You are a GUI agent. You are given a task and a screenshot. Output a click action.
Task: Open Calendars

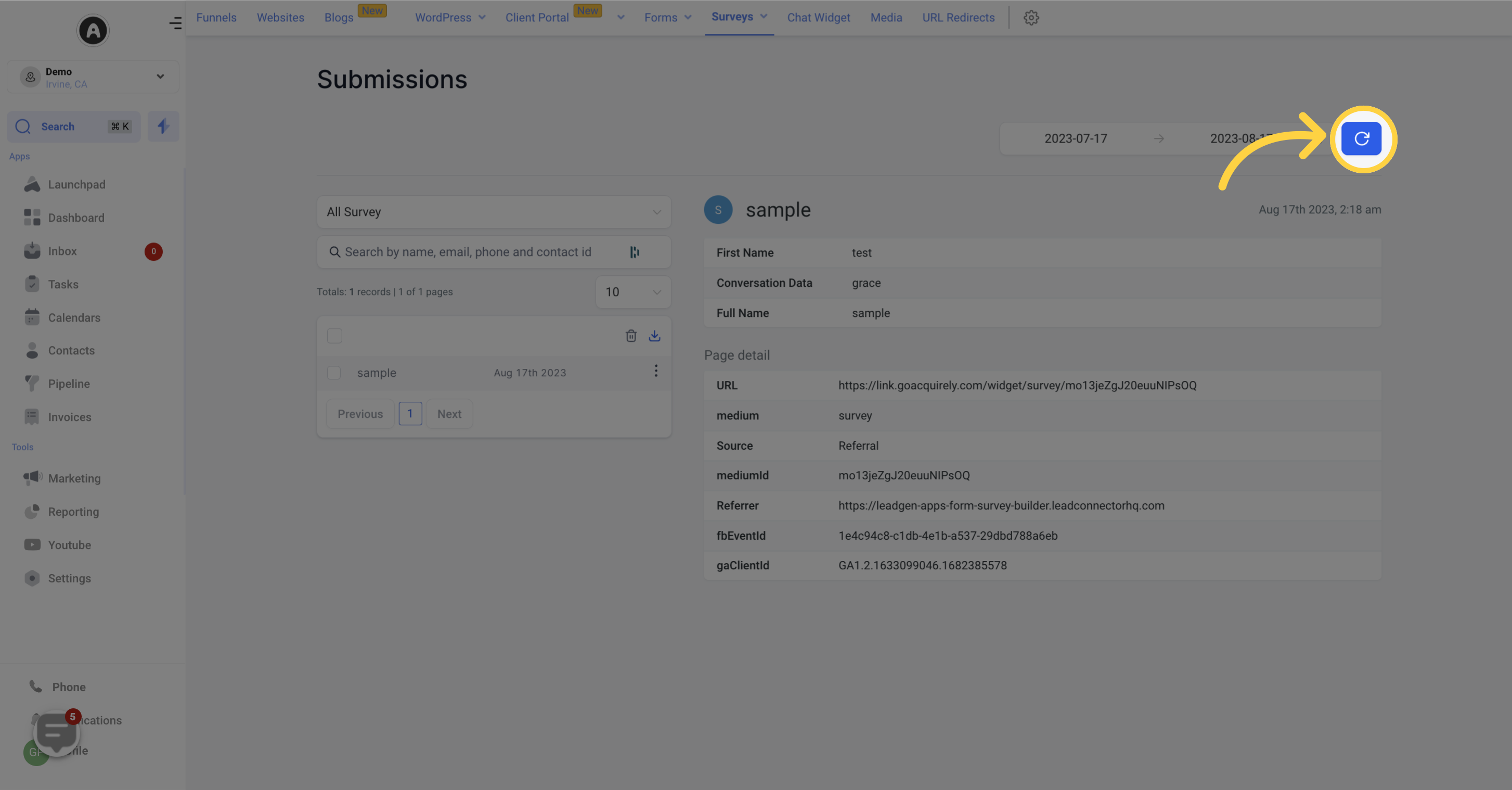pos(74,318)
